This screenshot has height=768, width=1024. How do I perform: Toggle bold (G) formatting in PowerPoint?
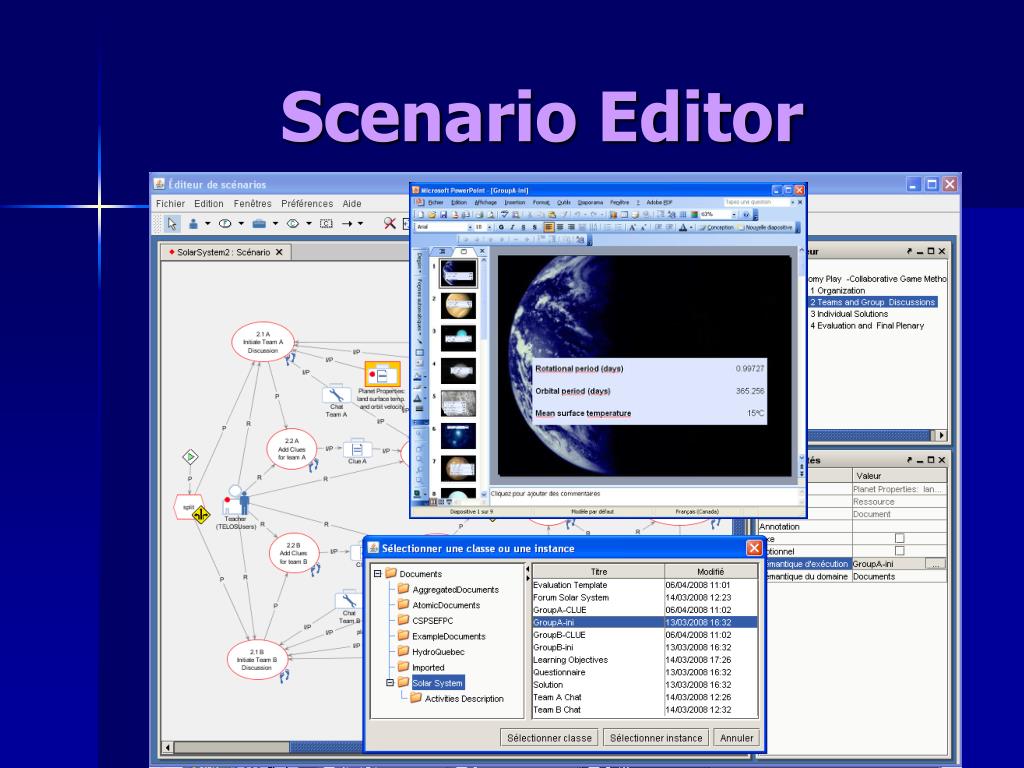(x=501, y=227)
